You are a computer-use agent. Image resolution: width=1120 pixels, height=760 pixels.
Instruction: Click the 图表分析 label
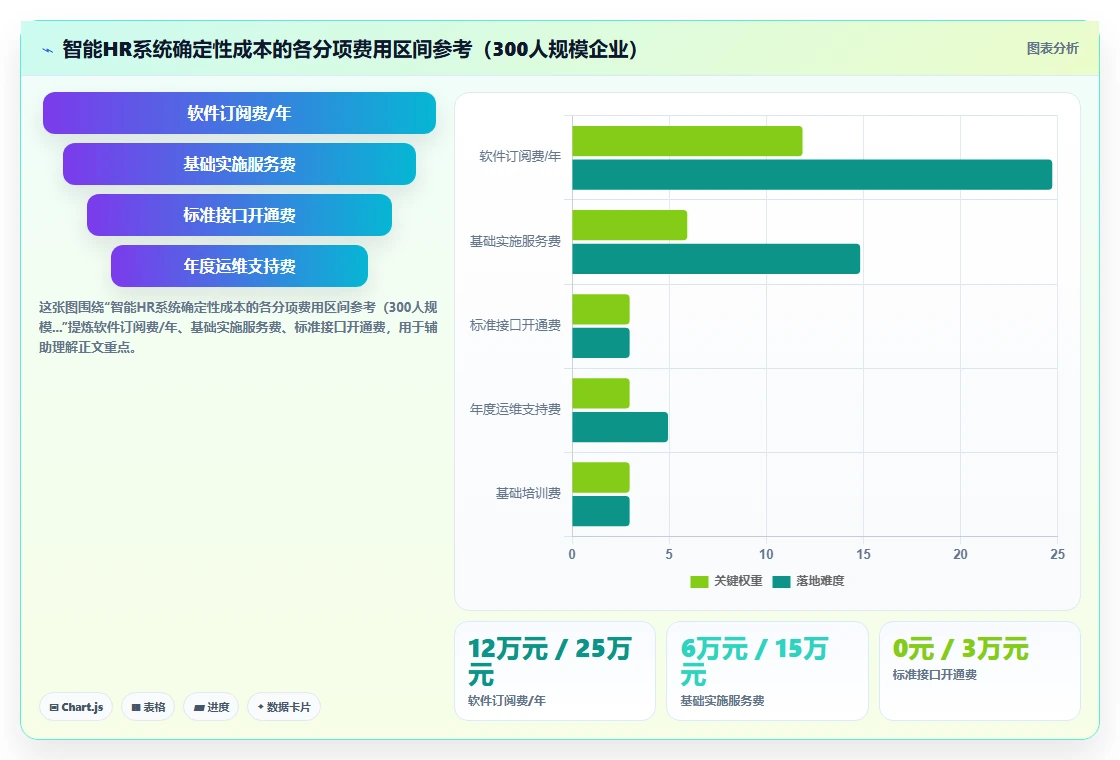(1052, 49)
